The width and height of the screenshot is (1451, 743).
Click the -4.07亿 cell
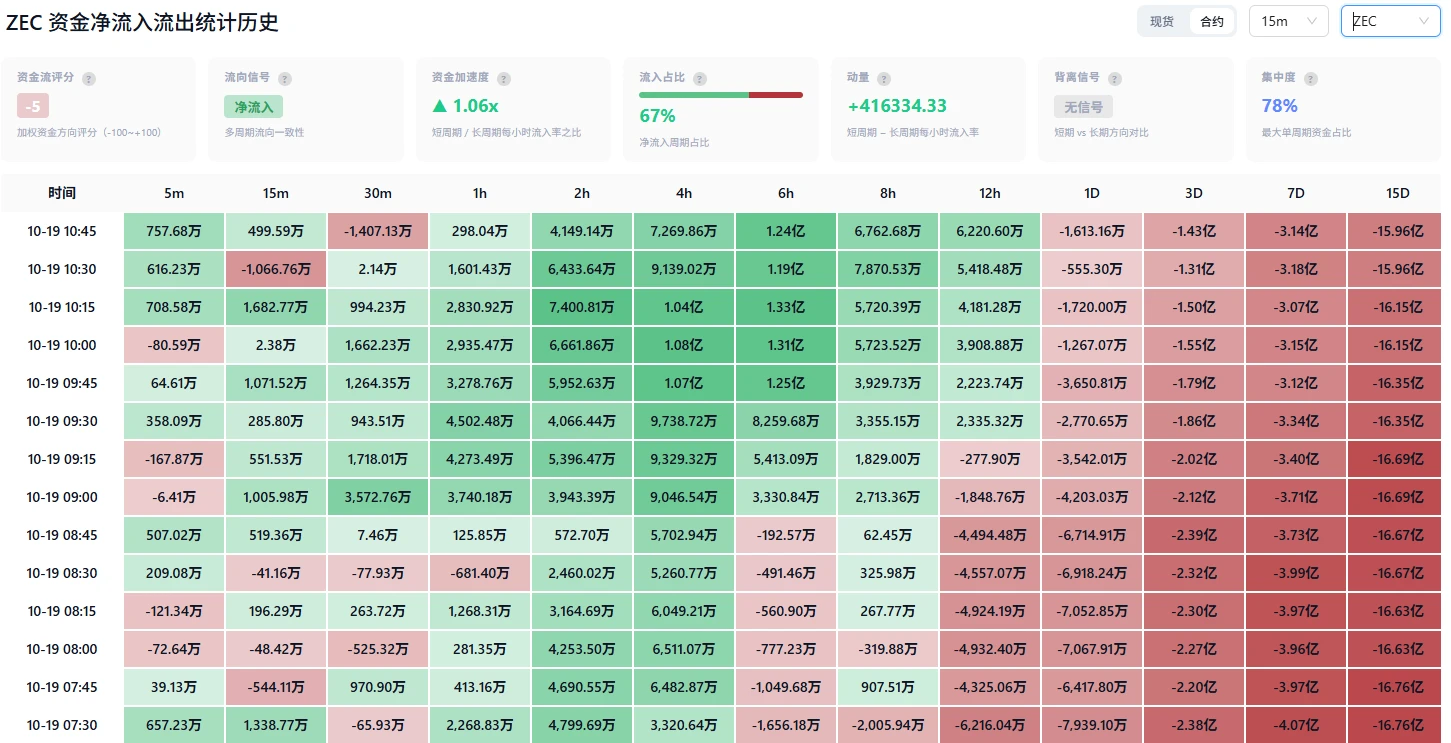1296,725
